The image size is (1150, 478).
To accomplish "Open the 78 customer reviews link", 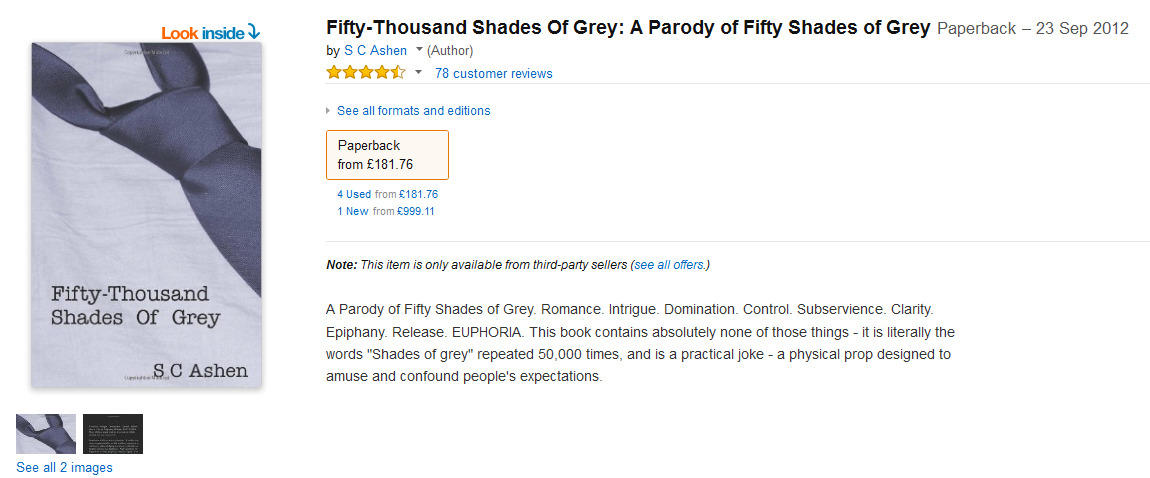I will [493, 73].
